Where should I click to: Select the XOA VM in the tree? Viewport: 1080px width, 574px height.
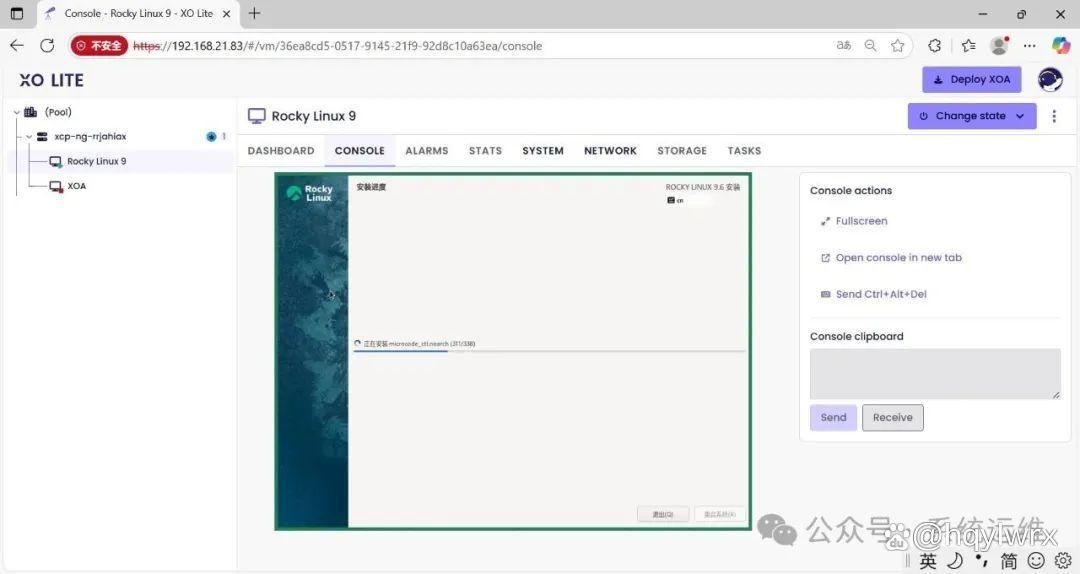pyautogui.click(x=76, y=186)
